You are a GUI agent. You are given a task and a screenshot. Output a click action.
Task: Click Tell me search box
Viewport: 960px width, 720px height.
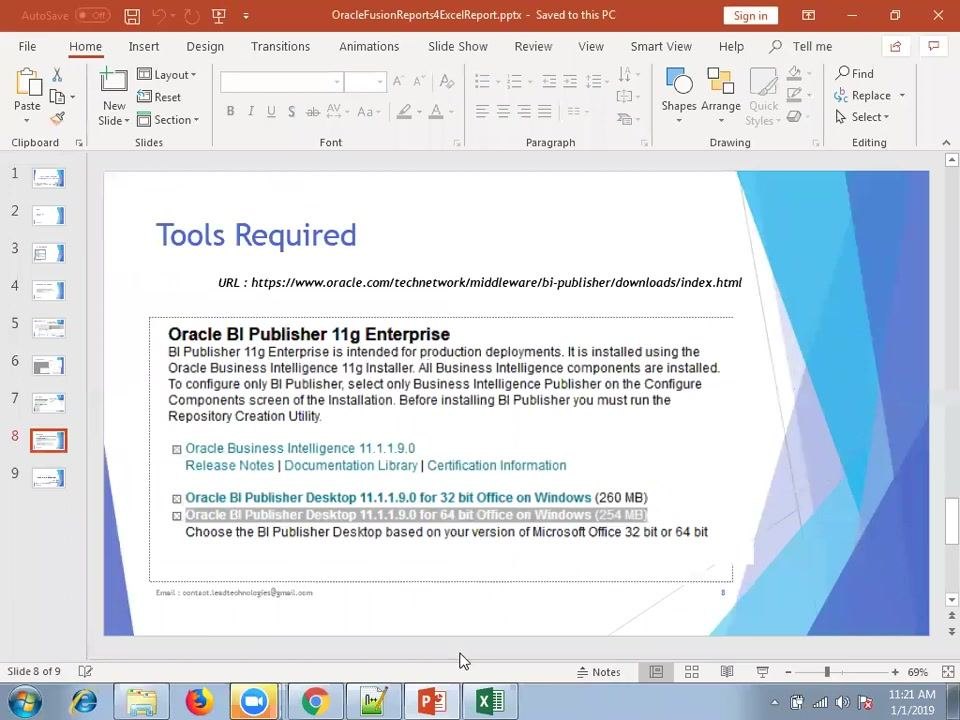coord(802,47)
